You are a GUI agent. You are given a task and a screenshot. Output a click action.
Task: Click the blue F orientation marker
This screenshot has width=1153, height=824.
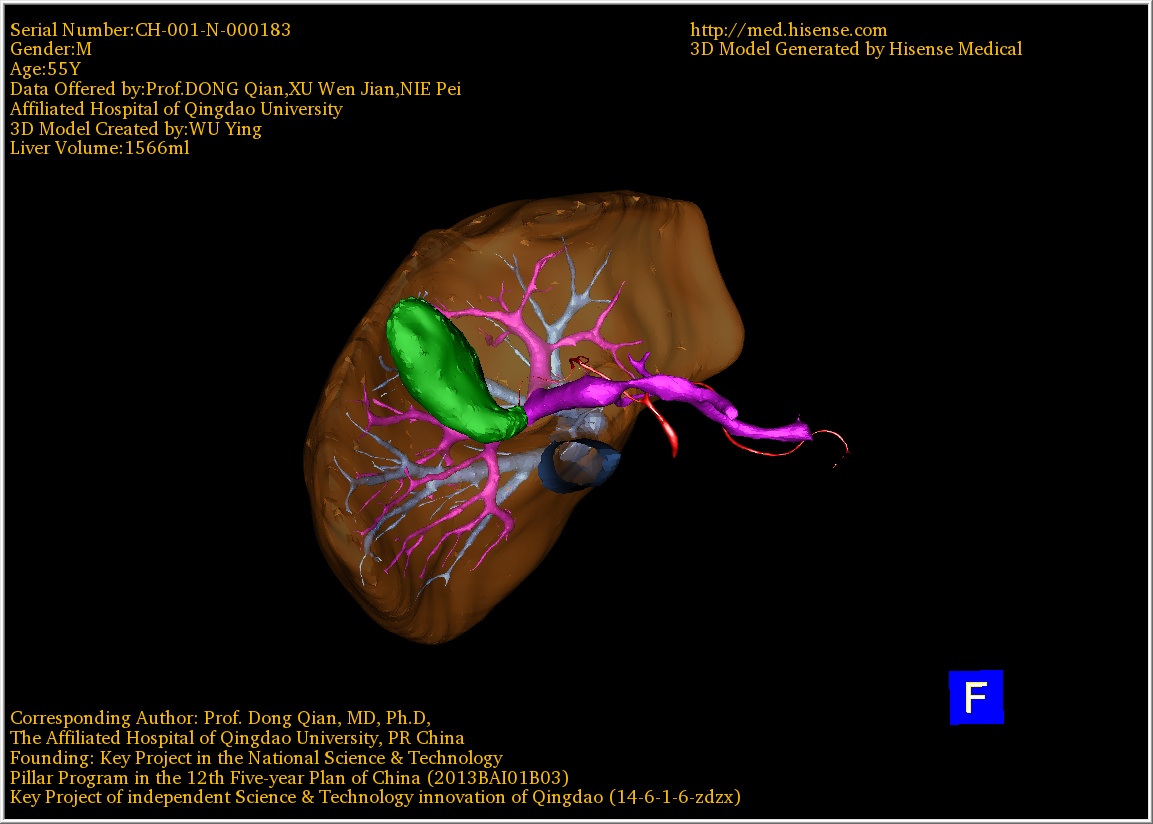(x=976, y=697)
